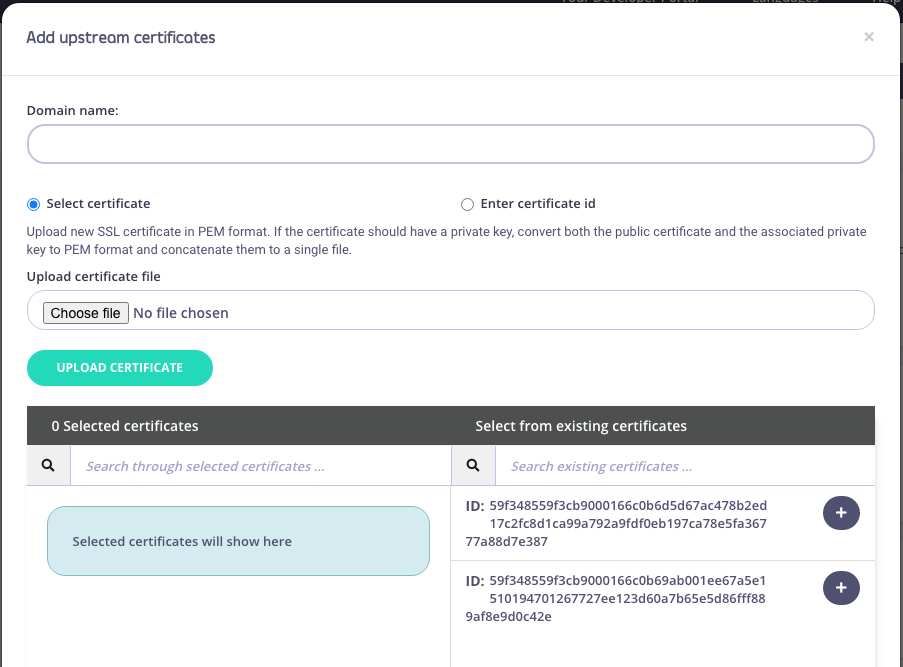Click 'Selected certificates will show here' placeholder box
903x667 pixels.
point(238,541)
